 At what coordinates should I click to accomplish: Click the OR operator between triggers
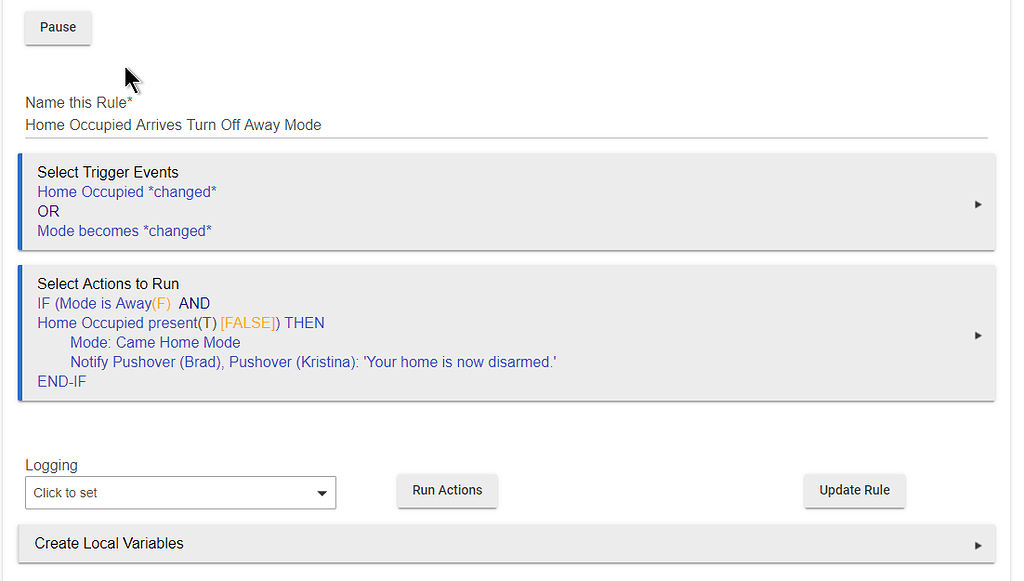pyautogui.click(x=48, y=211)
